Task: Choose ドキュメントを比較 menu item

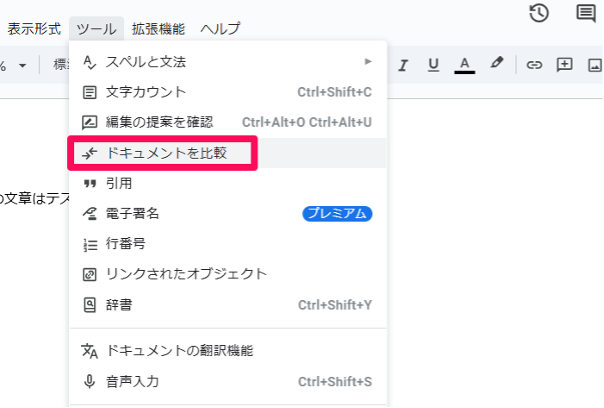Action: [x=228, y=153]
